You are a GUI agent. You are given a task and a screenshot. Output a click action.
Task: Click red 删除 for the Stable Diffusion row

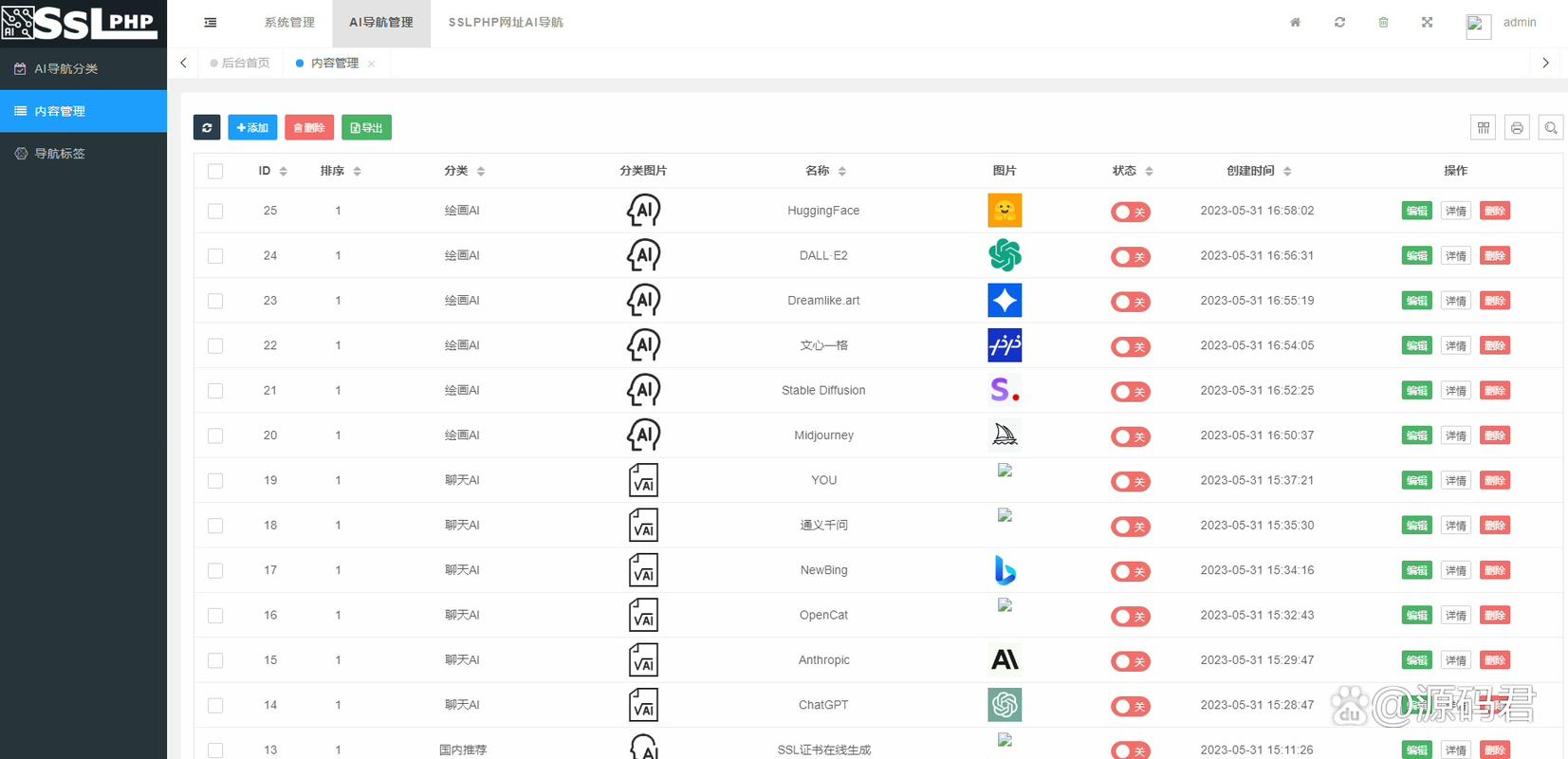point(1495,390)
